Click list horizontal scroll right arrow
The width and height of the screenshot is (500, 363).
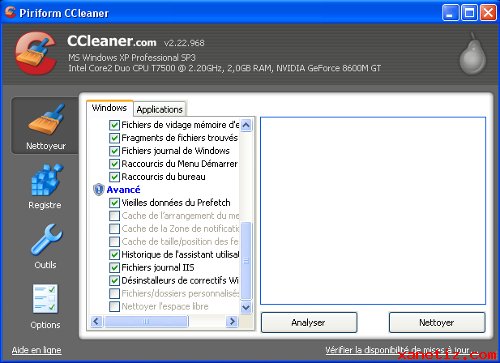[232, 321]
